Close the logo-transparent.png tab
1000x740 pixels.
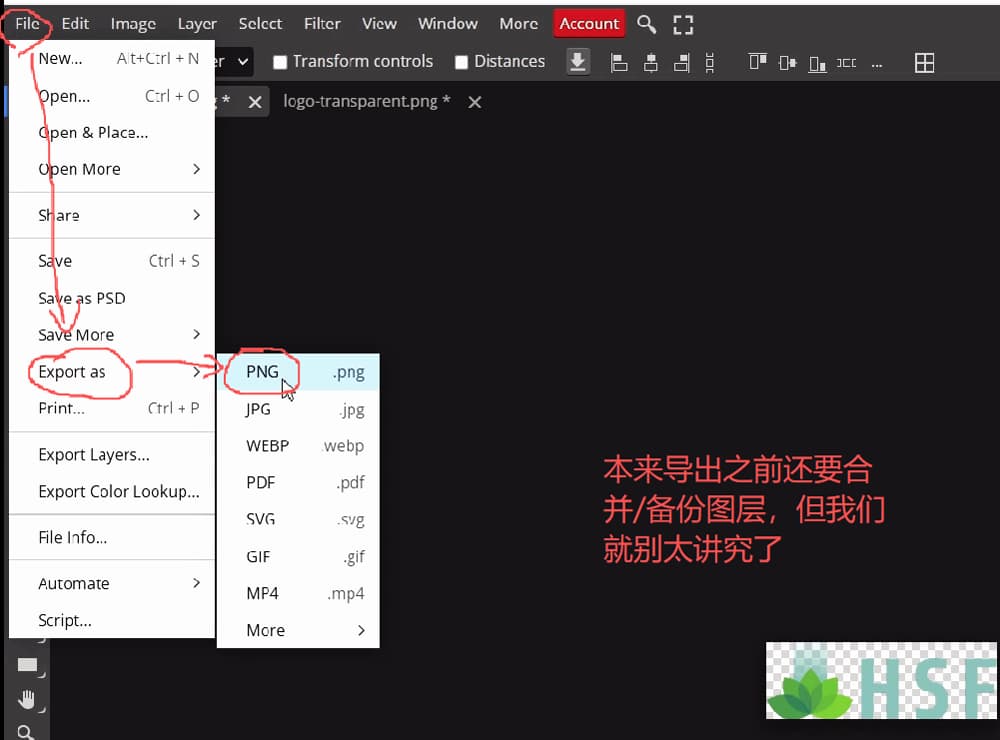(474, 102)
